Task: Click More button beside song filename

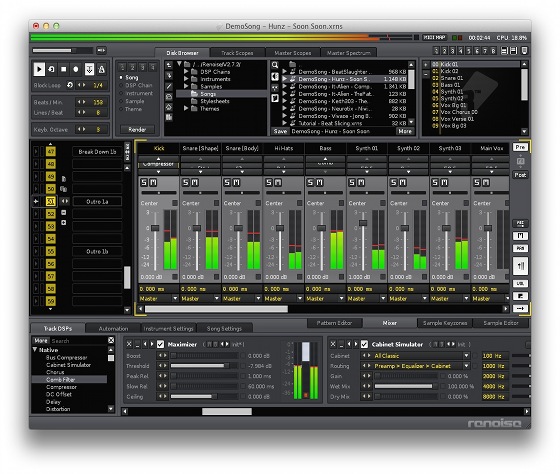Action: click(x=405, y=131)
